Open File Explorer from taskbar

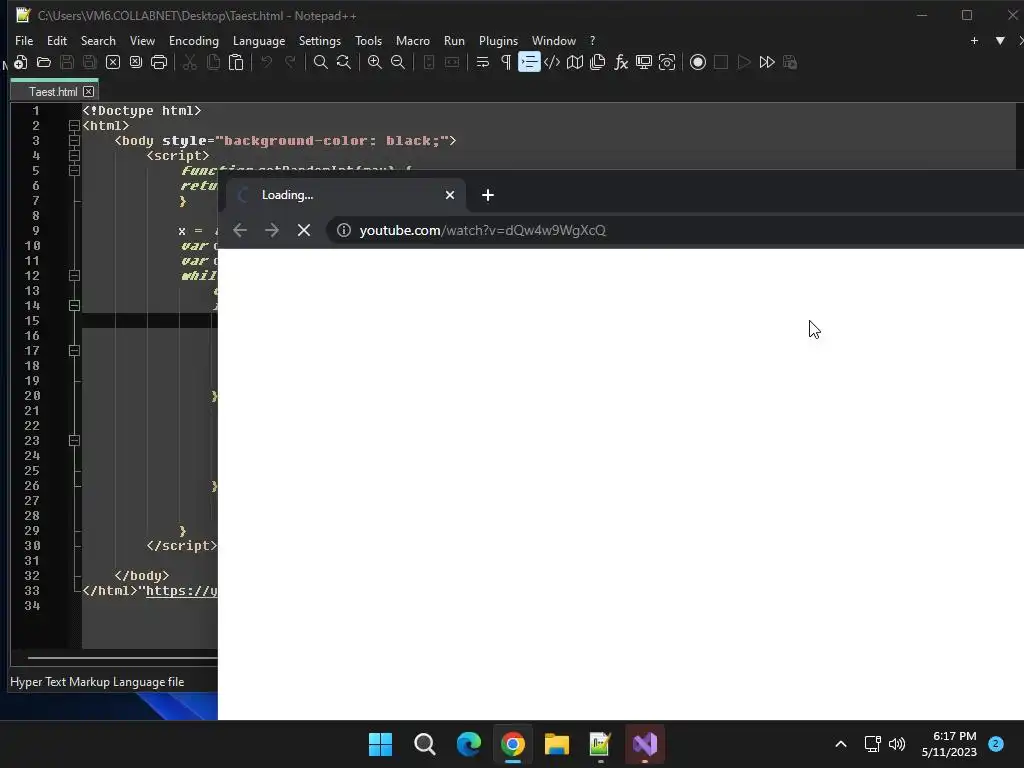557,744
